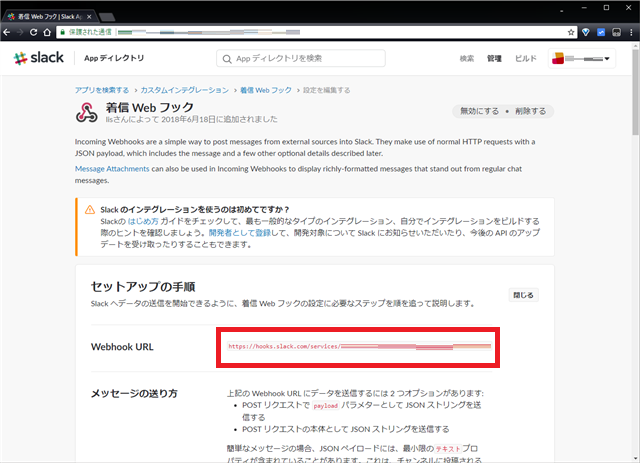This screenshot has height=463, width=640.
Task: Click the メッセージの送り方 heading
Action: pyautogui.click(x=134, y=393)
